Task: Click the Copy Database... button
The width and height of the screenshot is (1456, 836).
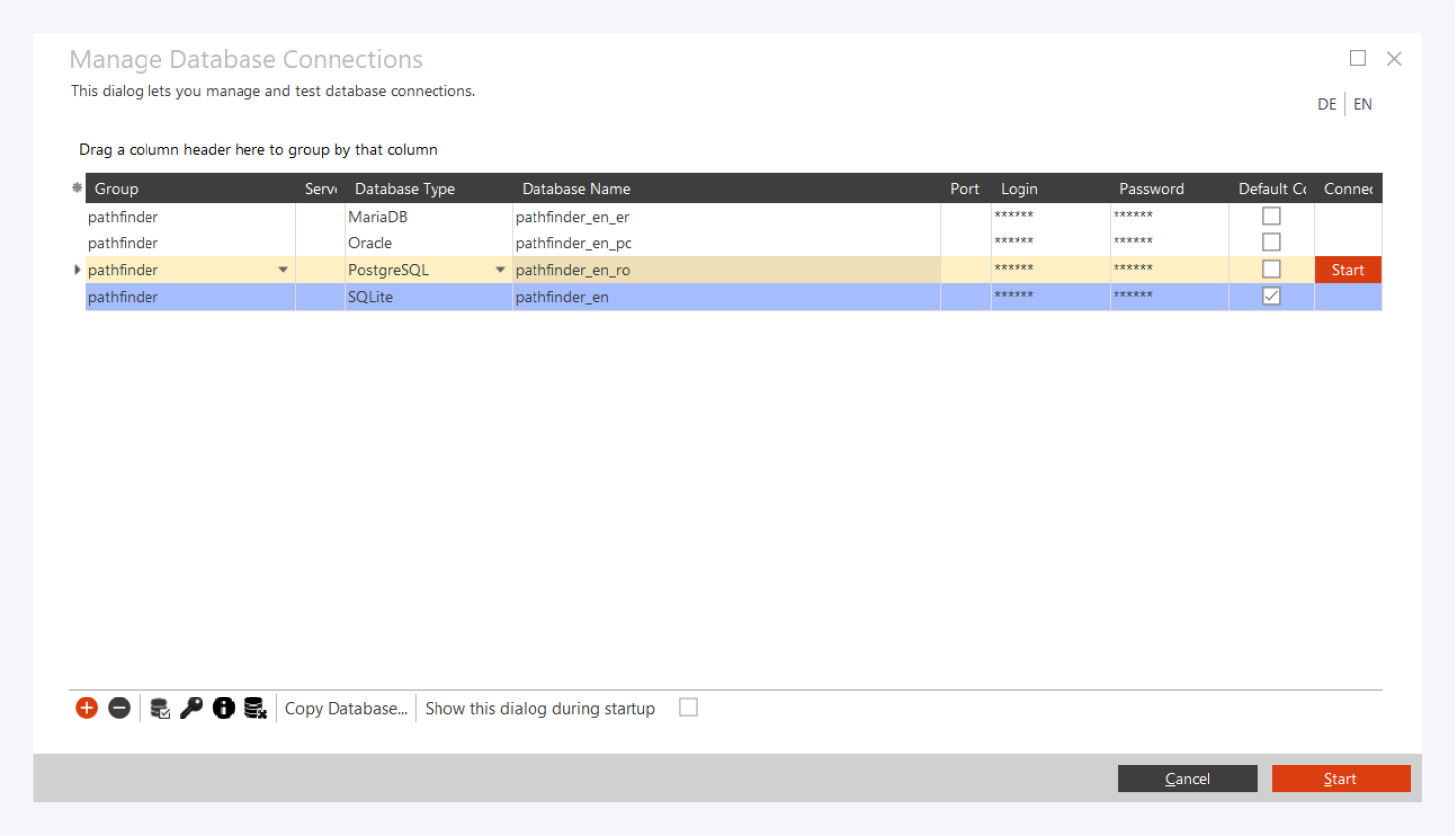Action: [345, 708]
